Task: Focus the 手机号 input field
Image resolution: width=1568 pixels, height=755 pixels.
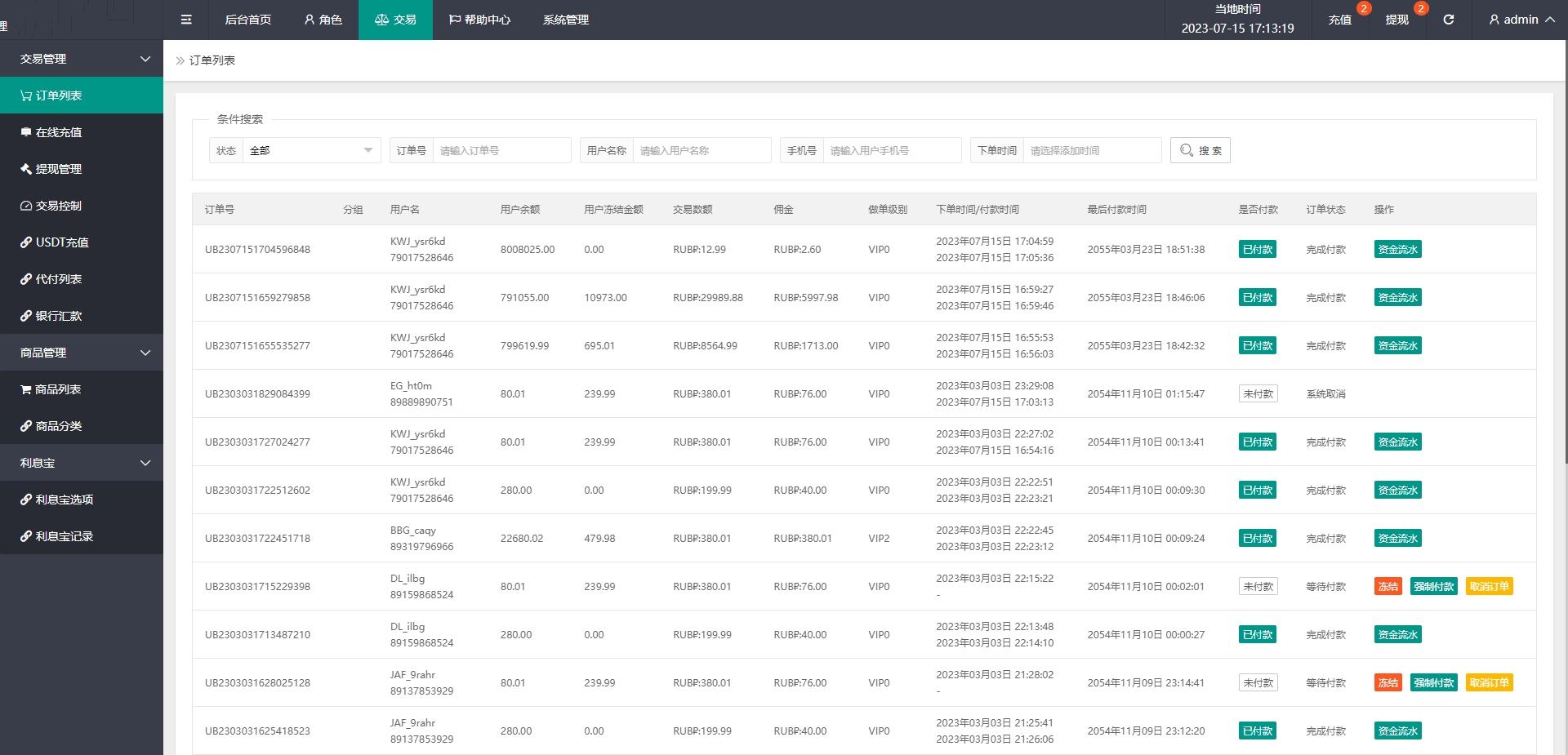Action: coord(892,150)
